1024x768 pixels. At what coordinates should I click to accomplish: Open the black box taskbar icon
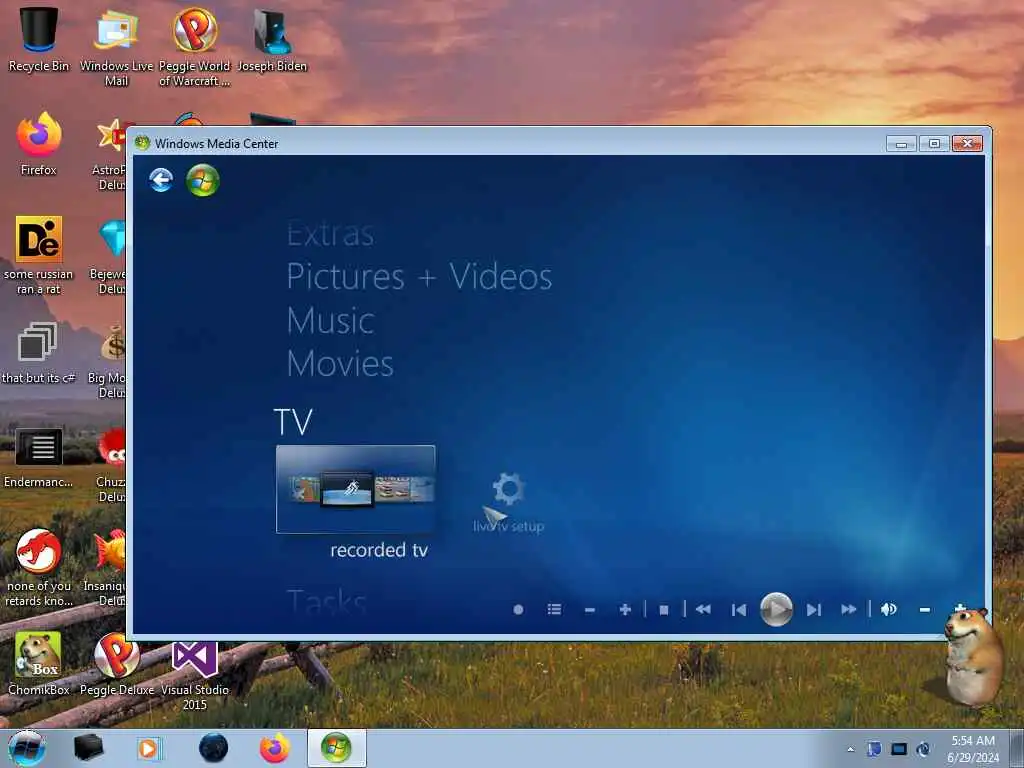point(88,748)
